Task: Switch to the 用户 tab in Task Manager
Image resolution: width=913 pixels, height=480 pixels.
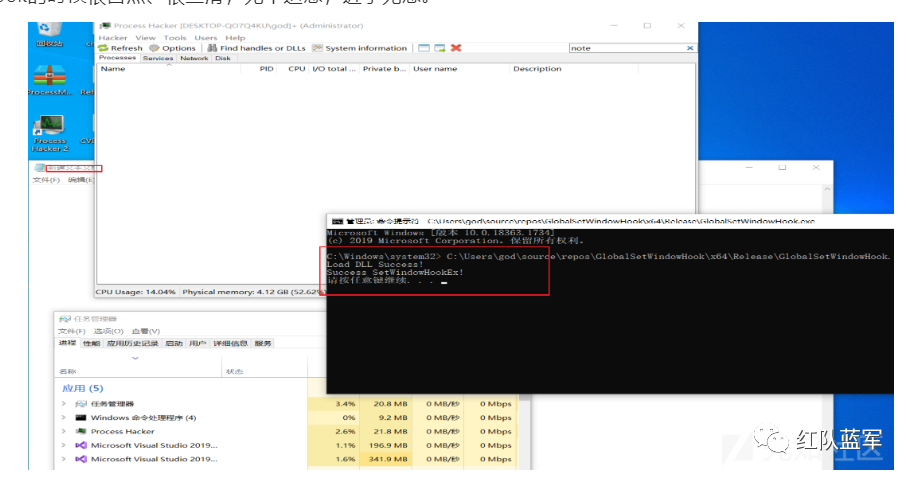Action: point(198,344)
